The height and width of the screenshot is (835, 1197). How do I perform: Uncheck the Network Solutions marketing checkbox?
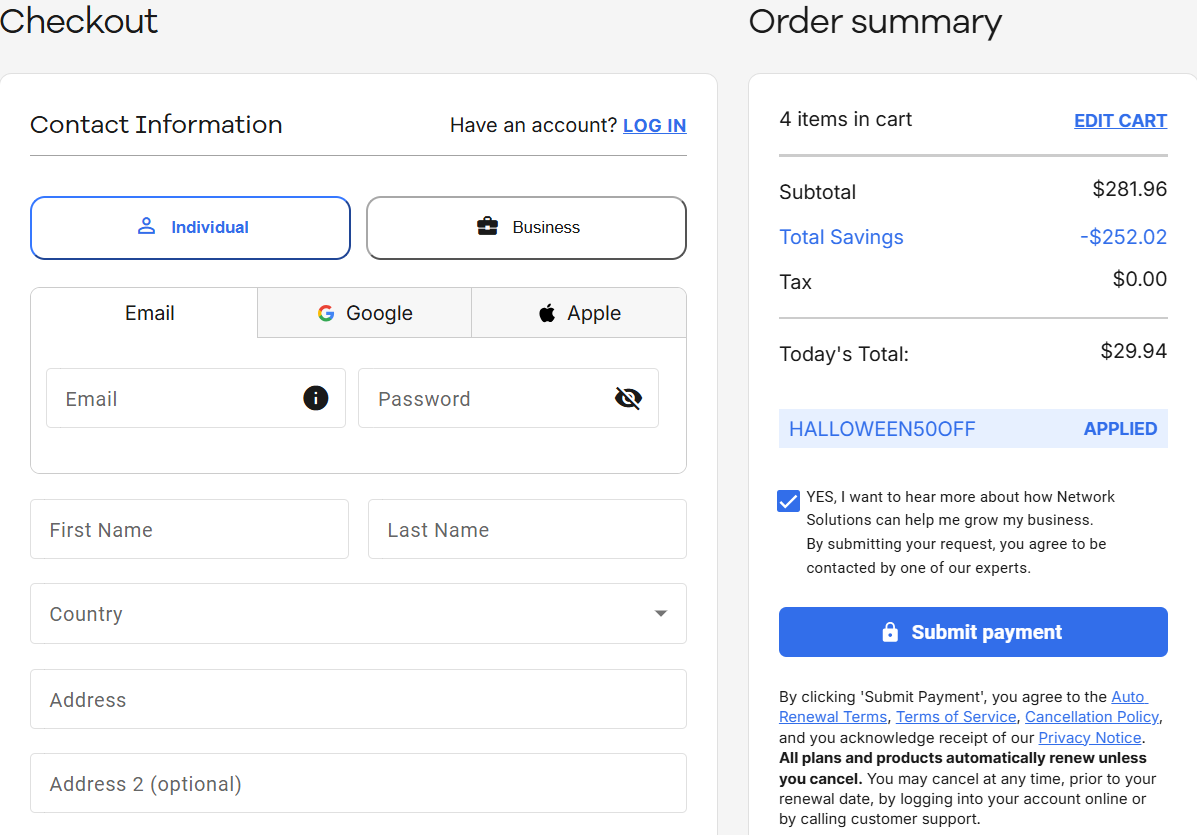pos(788,501)
